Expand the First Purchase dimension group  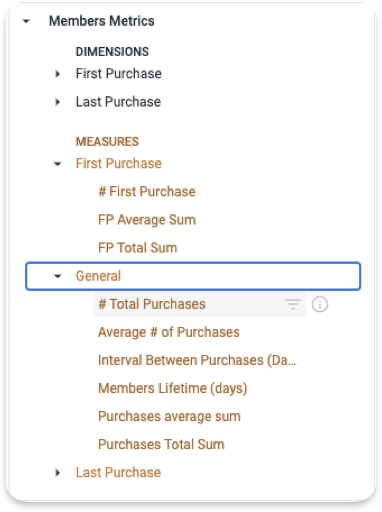[x=58, y=74]
